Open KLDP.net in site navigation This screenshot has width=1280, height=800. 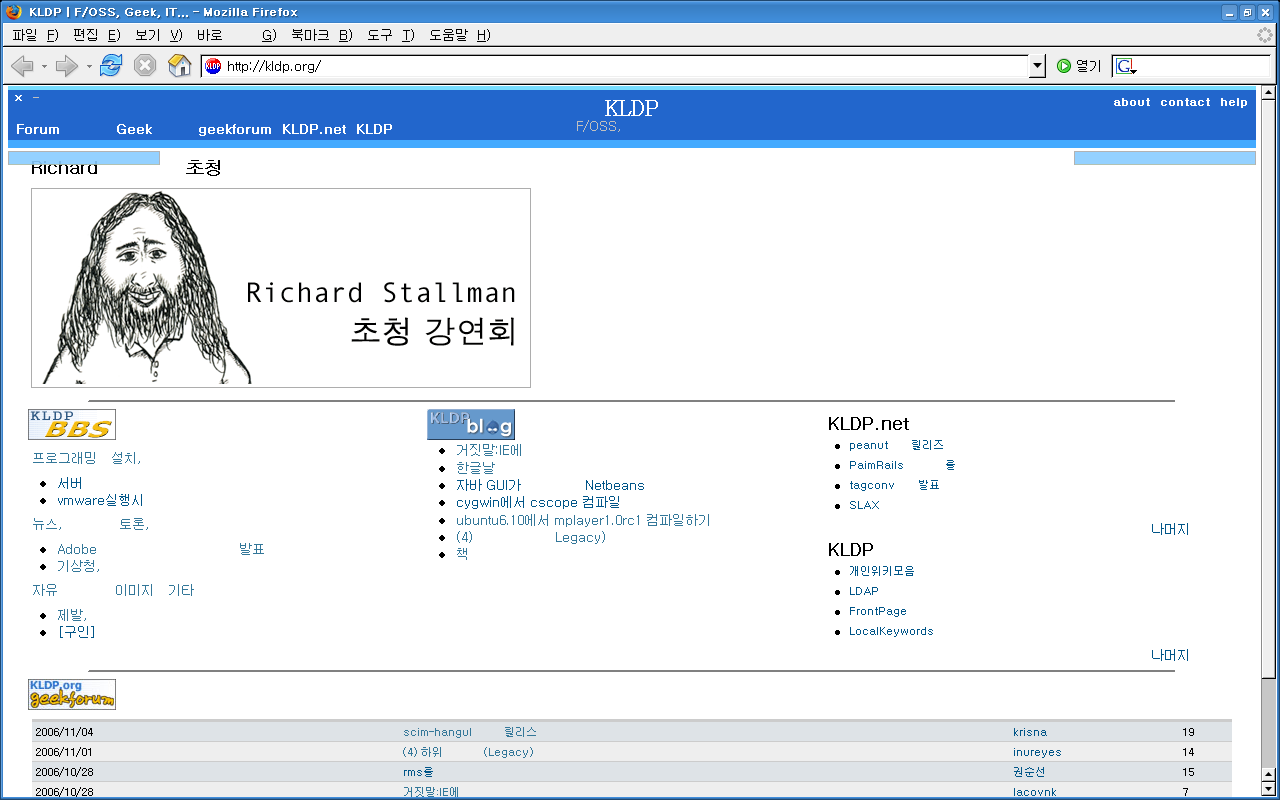pos(314,129)
